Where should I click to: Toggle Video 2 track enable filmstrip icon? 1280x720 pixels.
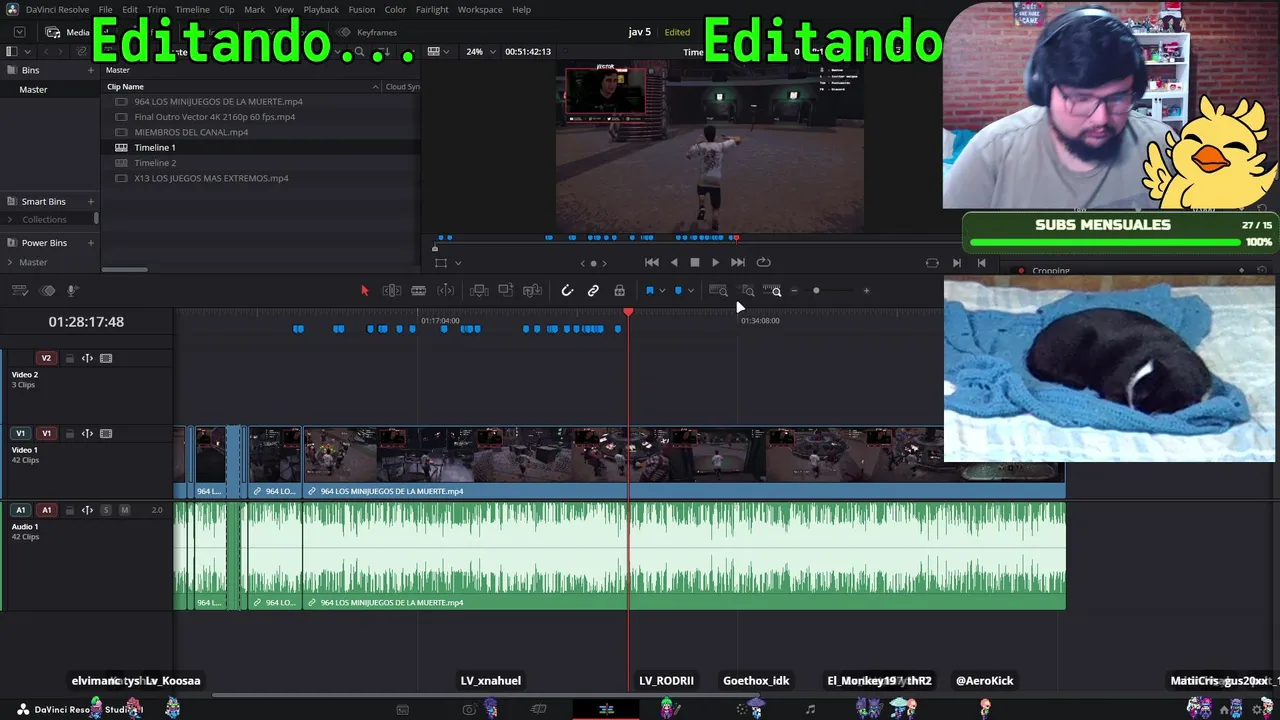(x=106, y=358)
